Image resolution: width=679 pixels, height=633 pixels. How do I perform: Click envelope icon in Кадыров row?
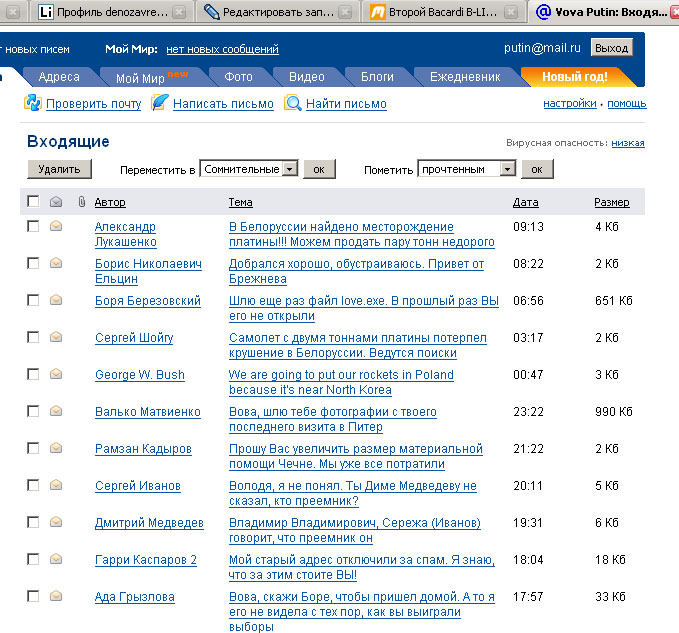[55, 448]
